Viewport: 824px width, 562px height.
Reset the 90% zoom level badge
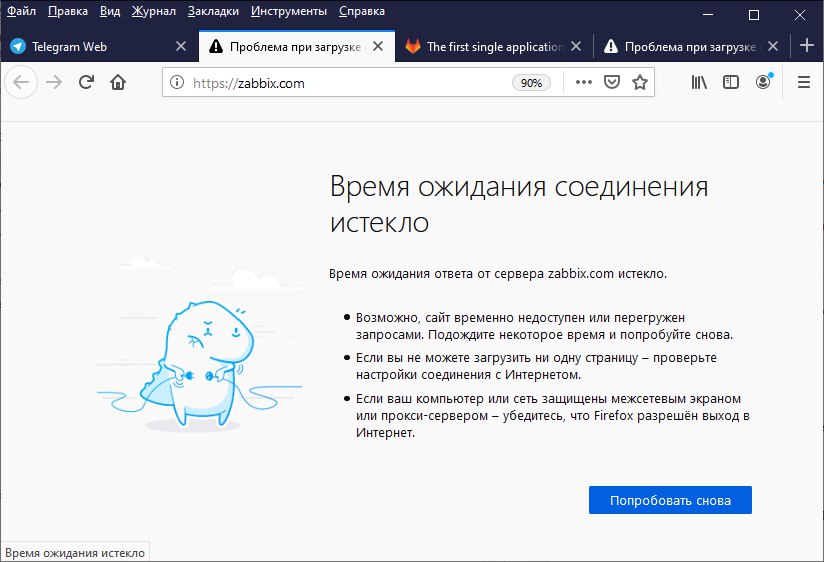tap(531, 83)
